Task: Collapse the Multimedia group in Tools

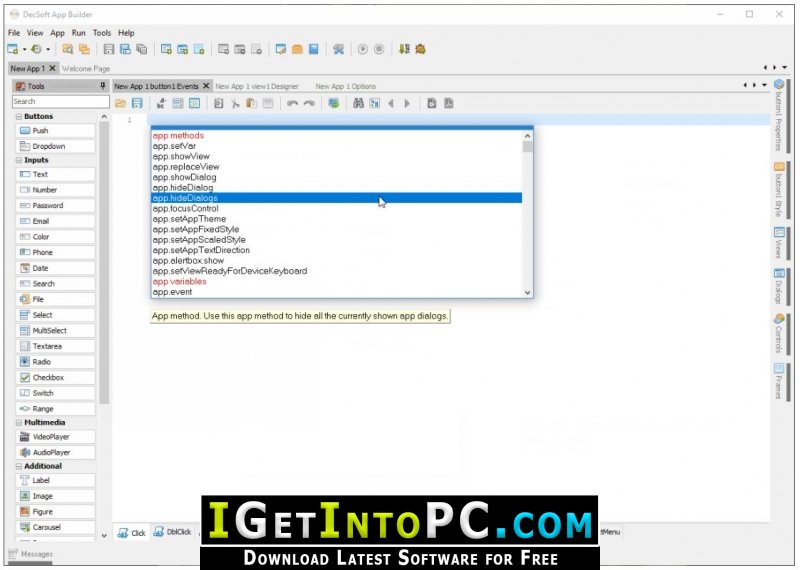Action: tap(19, 423)
